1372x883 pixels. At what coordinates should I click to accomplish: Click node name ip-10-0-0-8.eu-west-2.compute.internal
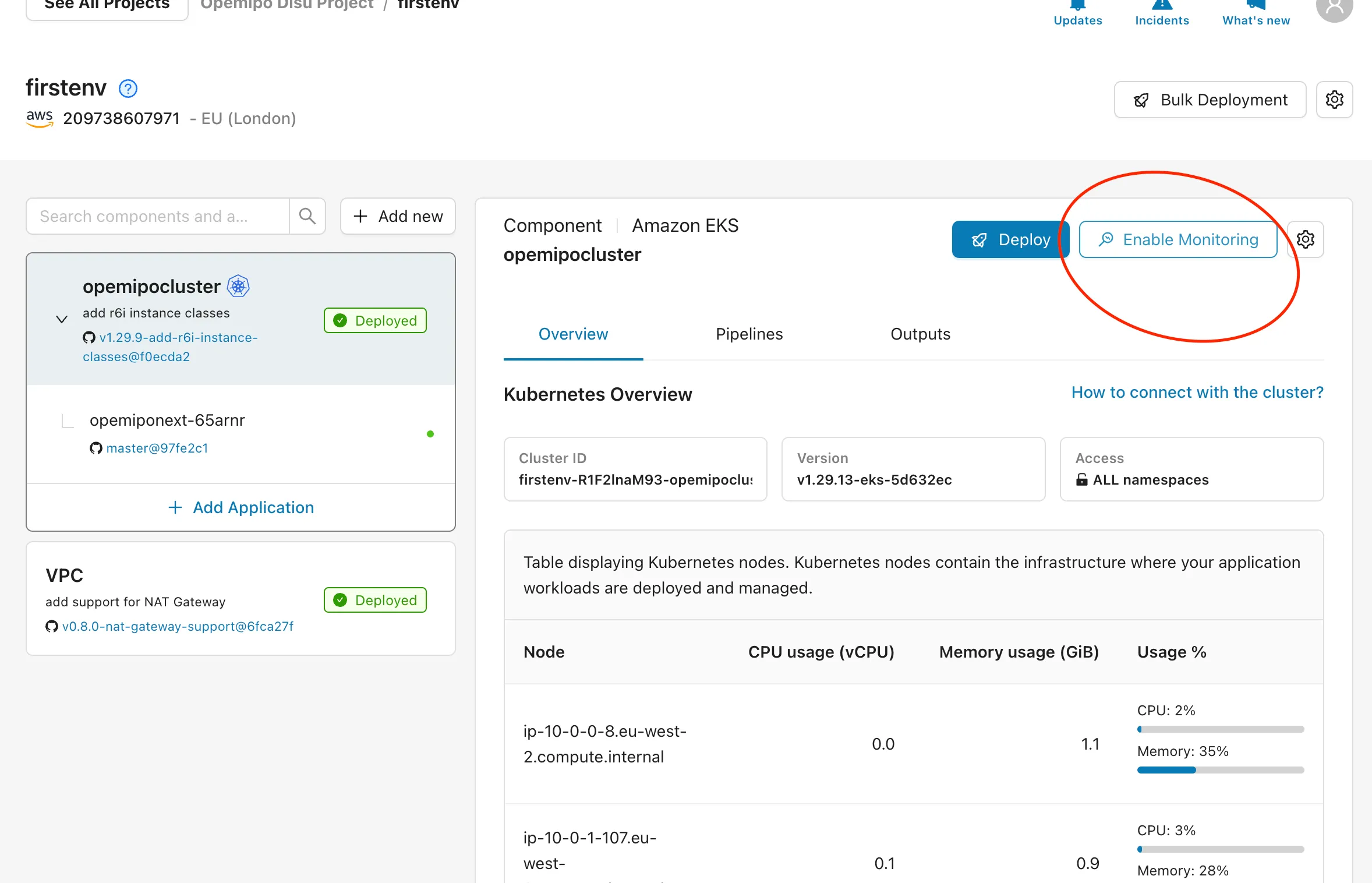pyautogui.click(x=605, y=744)
